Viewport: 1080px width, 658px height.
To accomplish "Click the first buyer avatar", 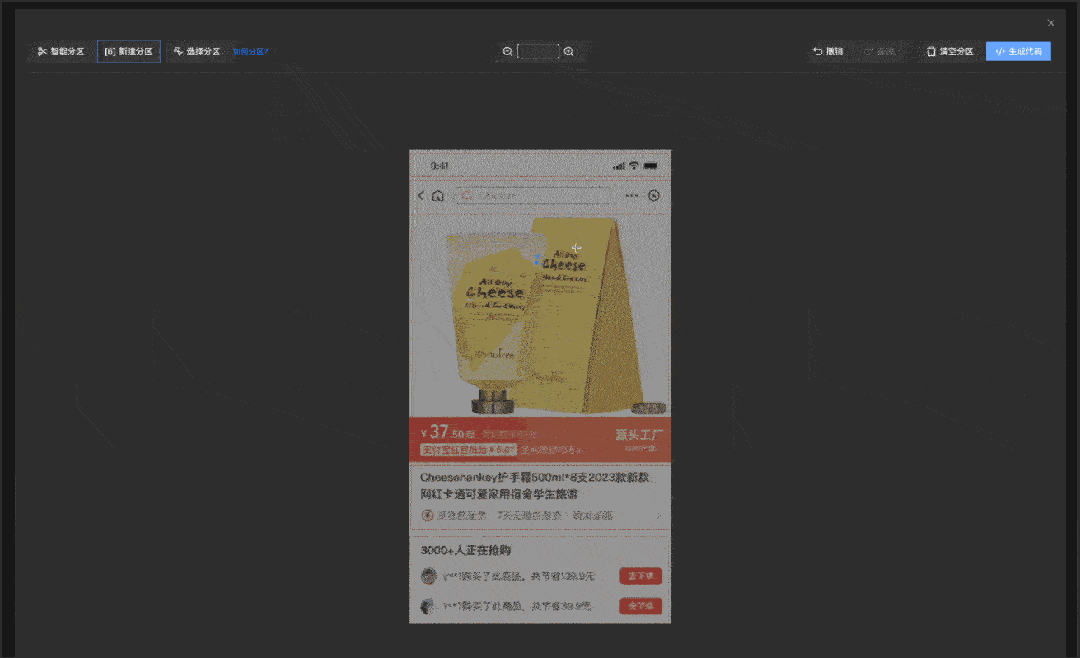I will [428, 576].
